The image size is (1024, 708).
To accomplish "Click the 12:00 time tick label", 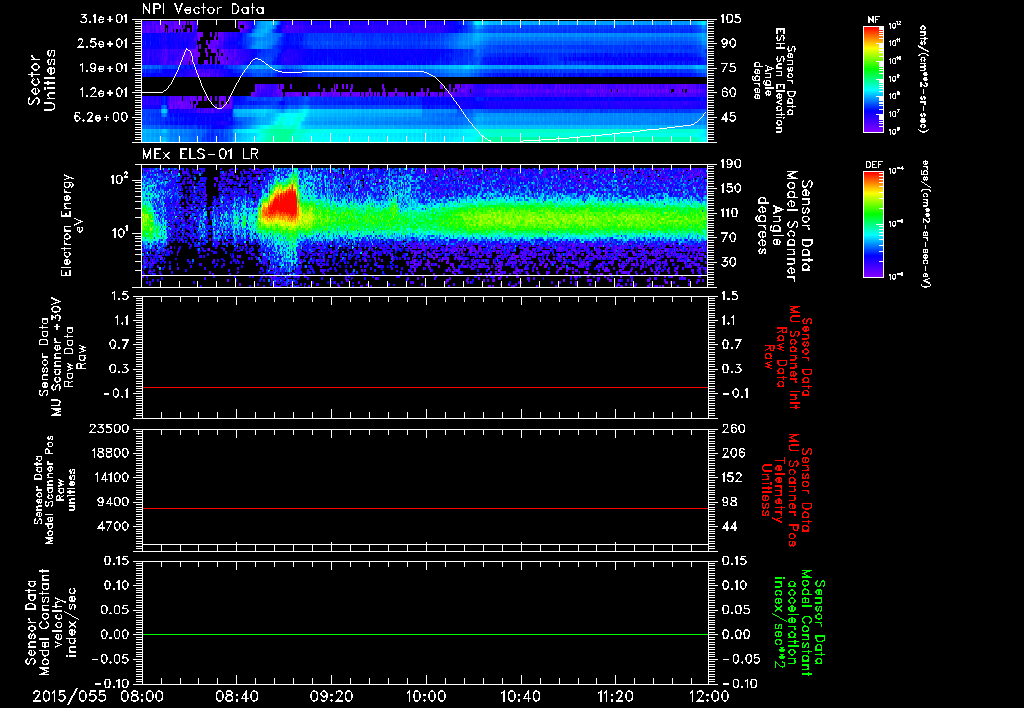I will (709, 696).
